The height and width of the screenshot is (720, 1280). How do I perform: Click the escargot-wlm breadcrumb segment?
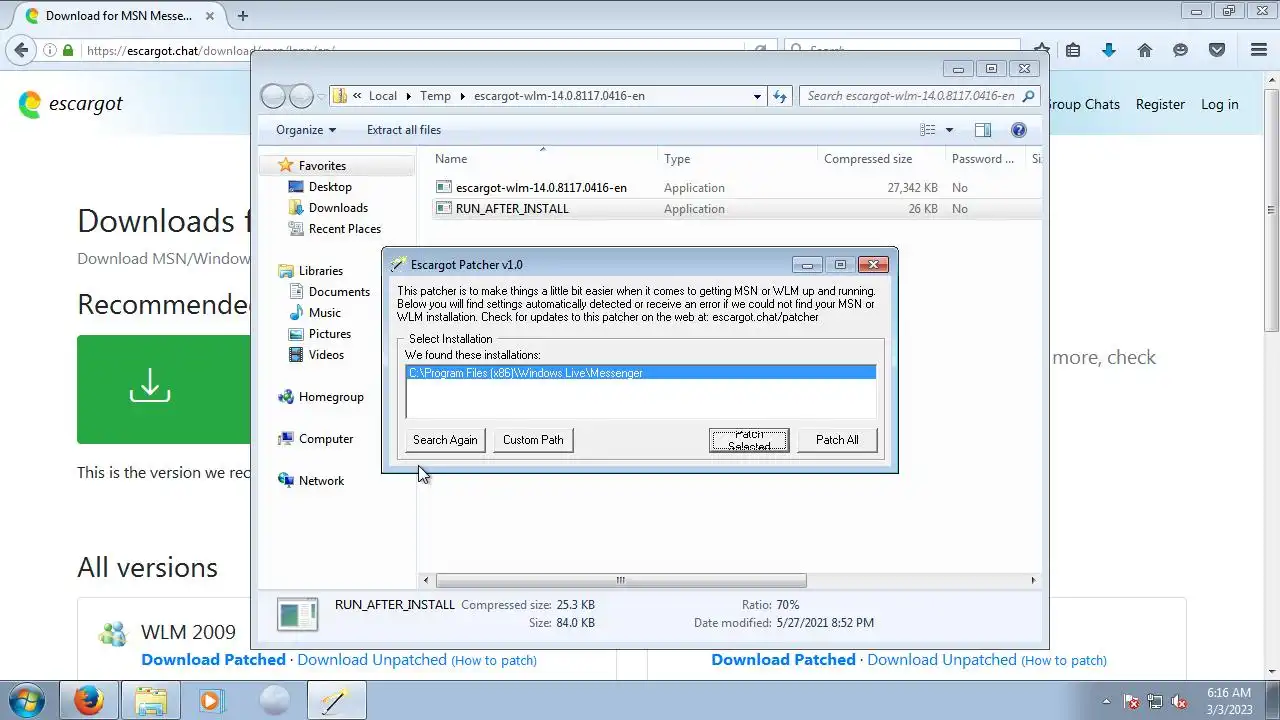click(559, 96)
